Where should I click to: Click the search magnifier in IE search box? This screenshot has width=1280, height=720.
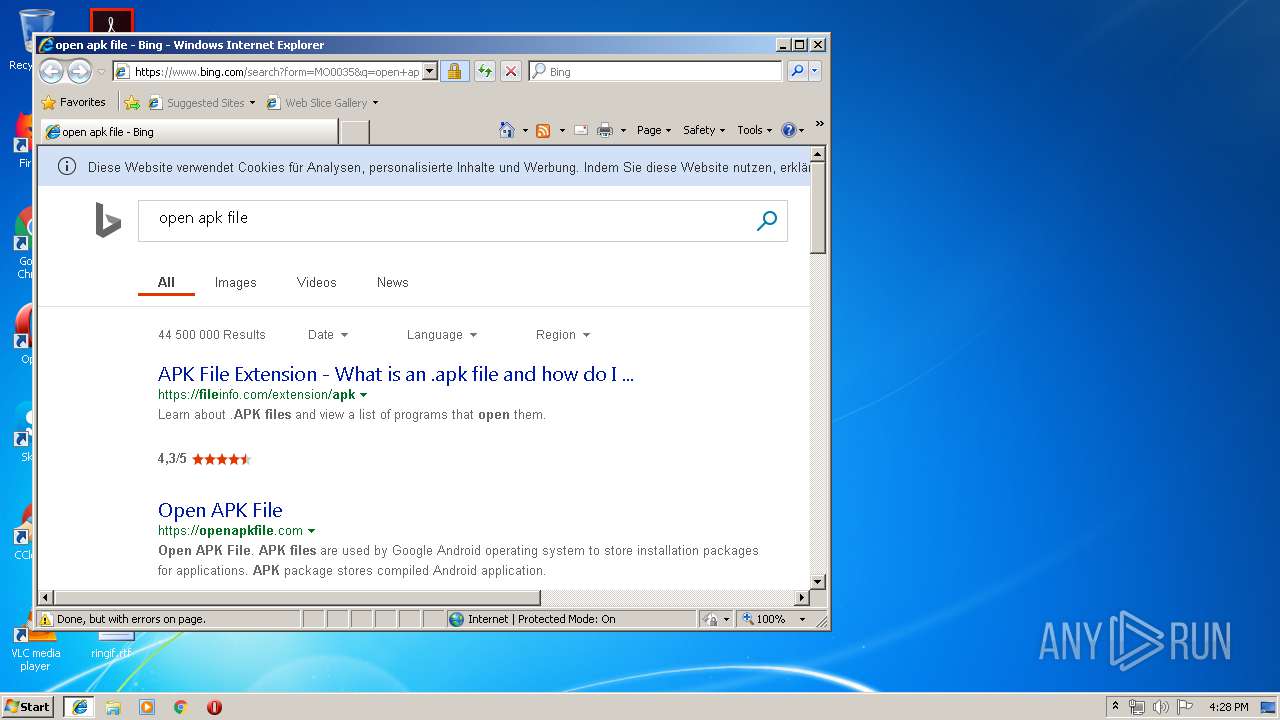point(797,71)
